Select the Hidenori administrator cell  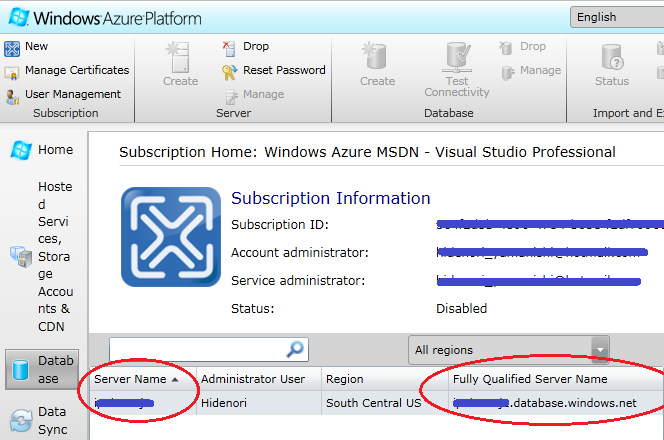[259, 403]
